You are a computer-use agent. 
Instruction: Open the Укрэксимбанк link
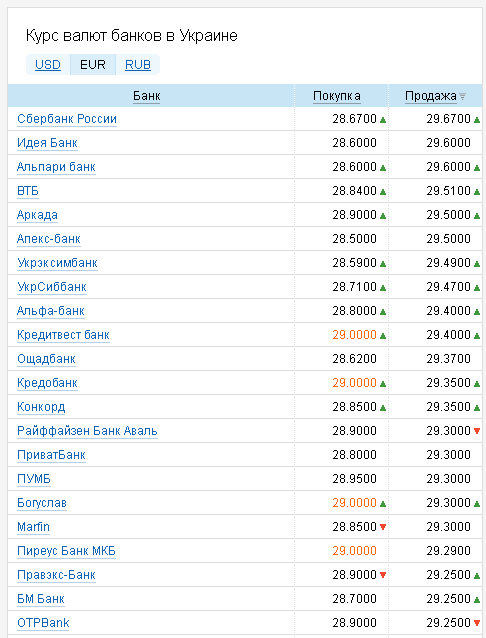pyautogui.click(x=57, y=262)
